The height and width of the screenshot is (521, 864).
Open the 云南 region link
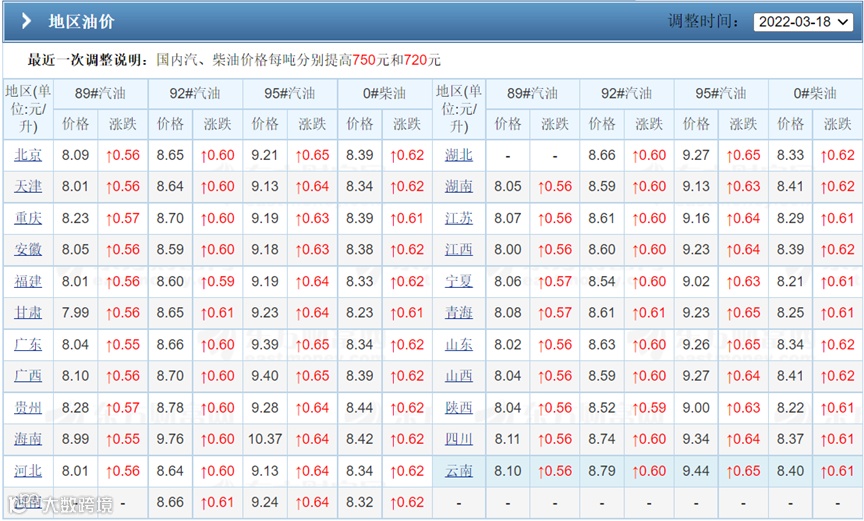pyautogui.click(x=459, y=471)
